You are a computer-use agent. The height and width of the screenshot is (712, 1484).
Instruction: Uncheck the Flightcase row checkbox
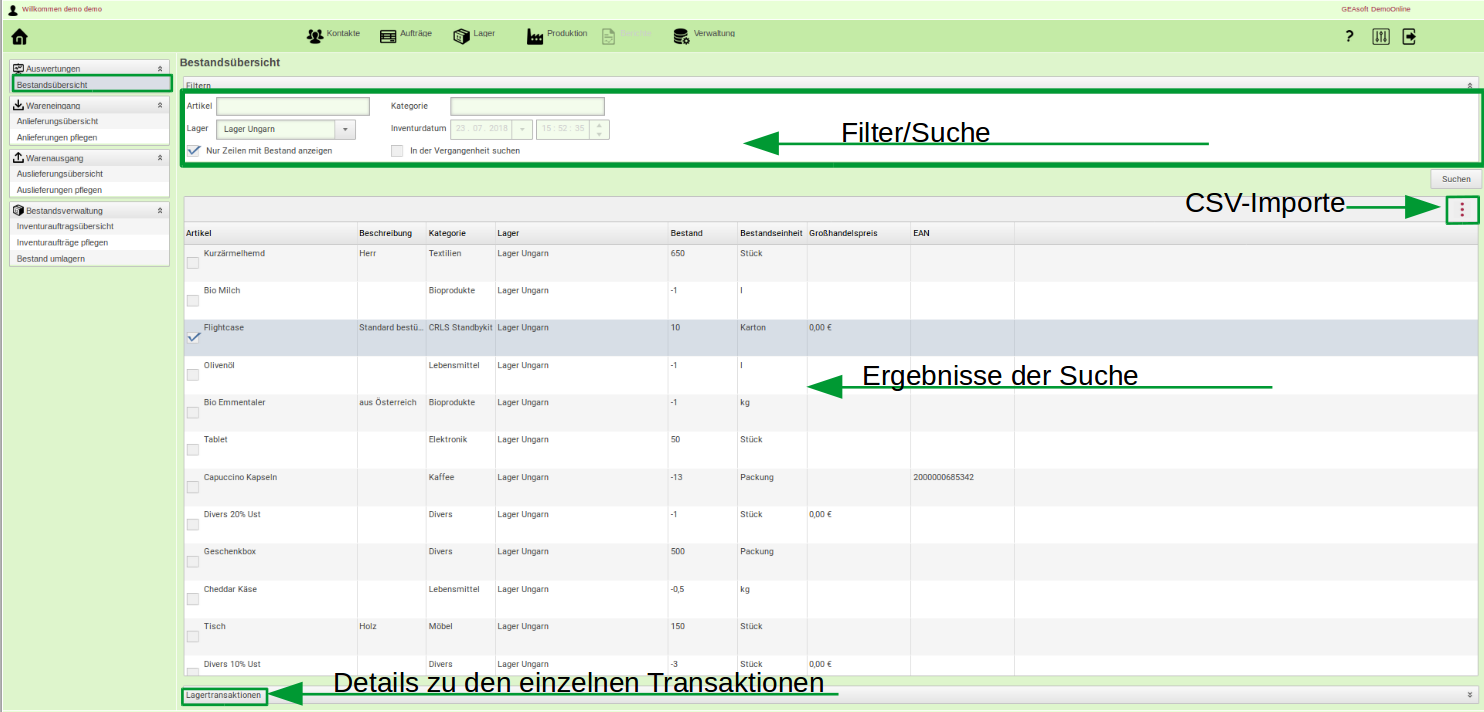click(193, 338)
